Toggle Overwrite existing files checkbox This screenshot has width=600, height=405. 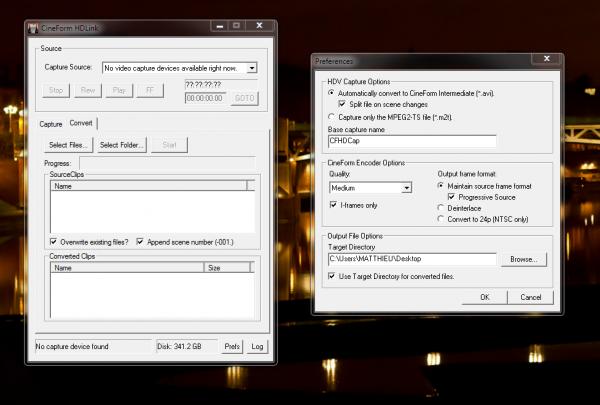click(54, 242)
